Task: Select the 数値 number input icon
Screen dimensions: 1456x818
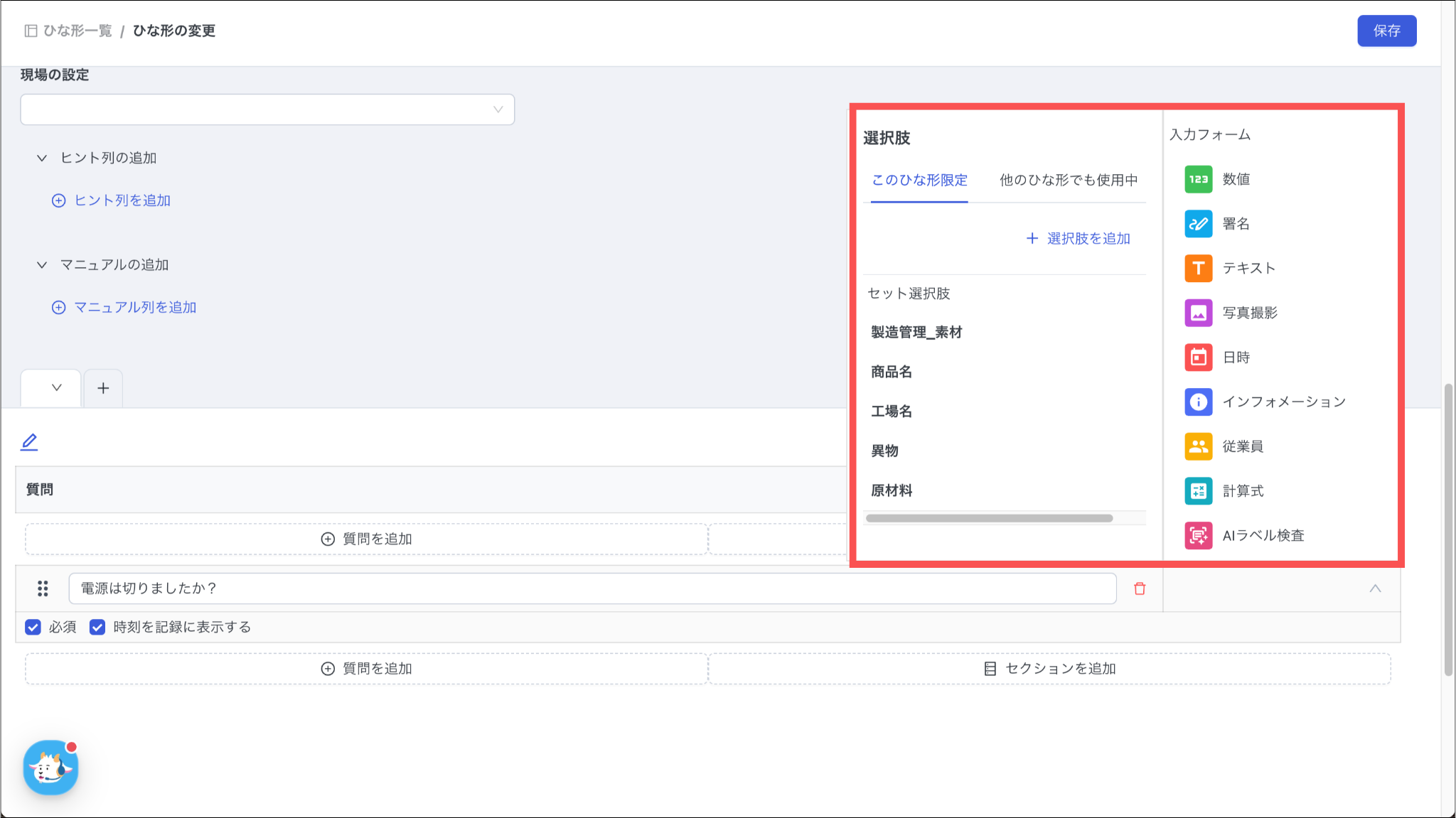Action: [x=1198, y=179]
